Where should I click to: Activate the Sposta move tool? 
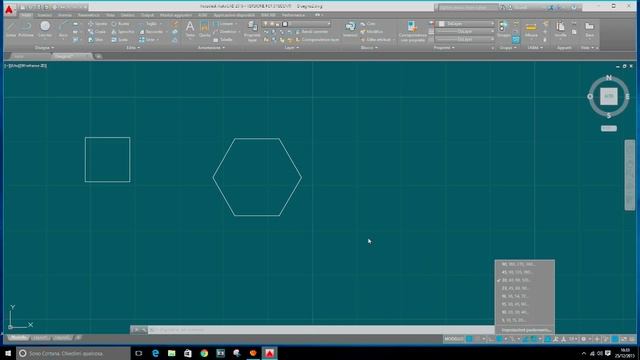pos(97,24)
